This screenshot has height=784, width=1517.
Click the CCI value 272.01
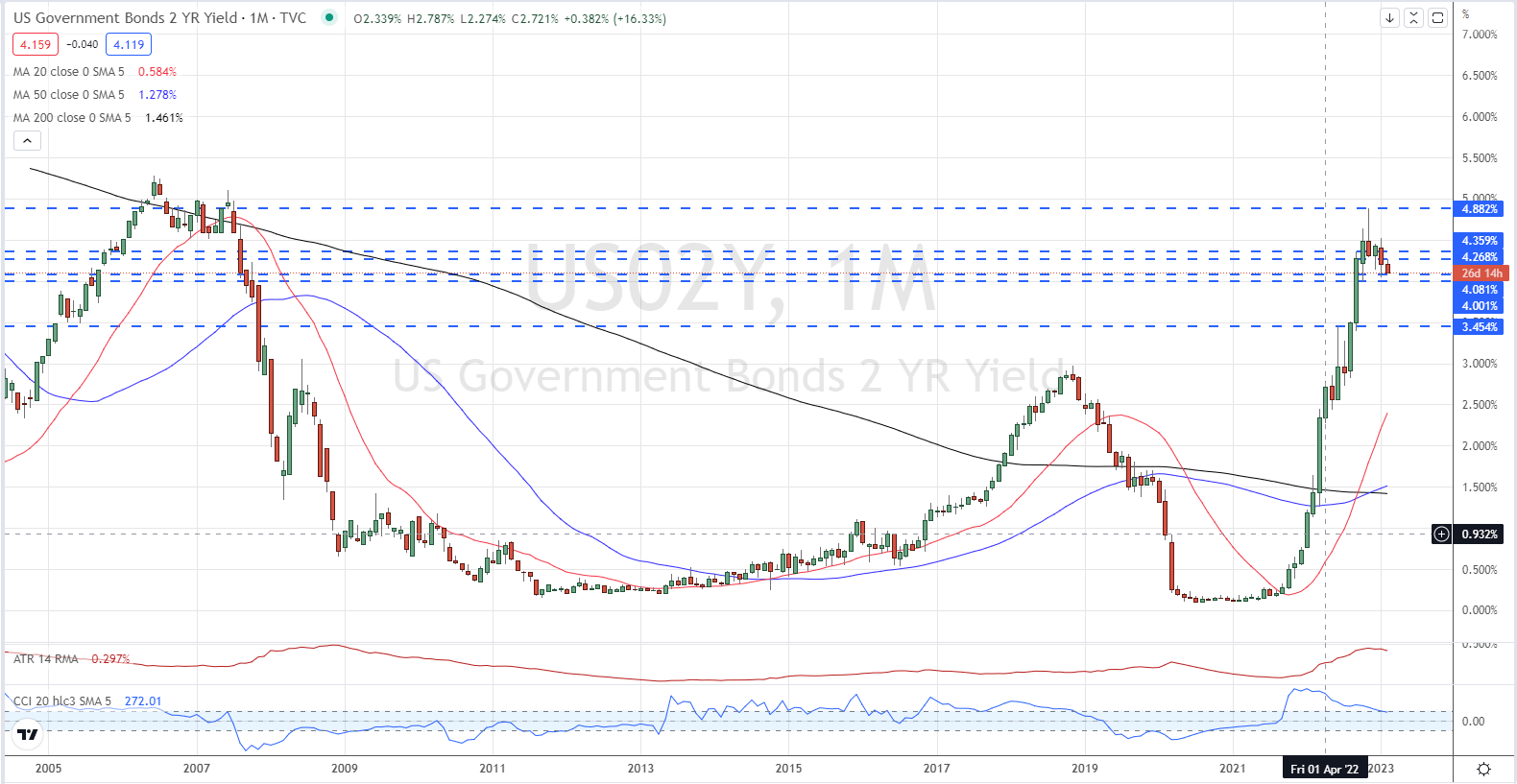pos(143,701)
